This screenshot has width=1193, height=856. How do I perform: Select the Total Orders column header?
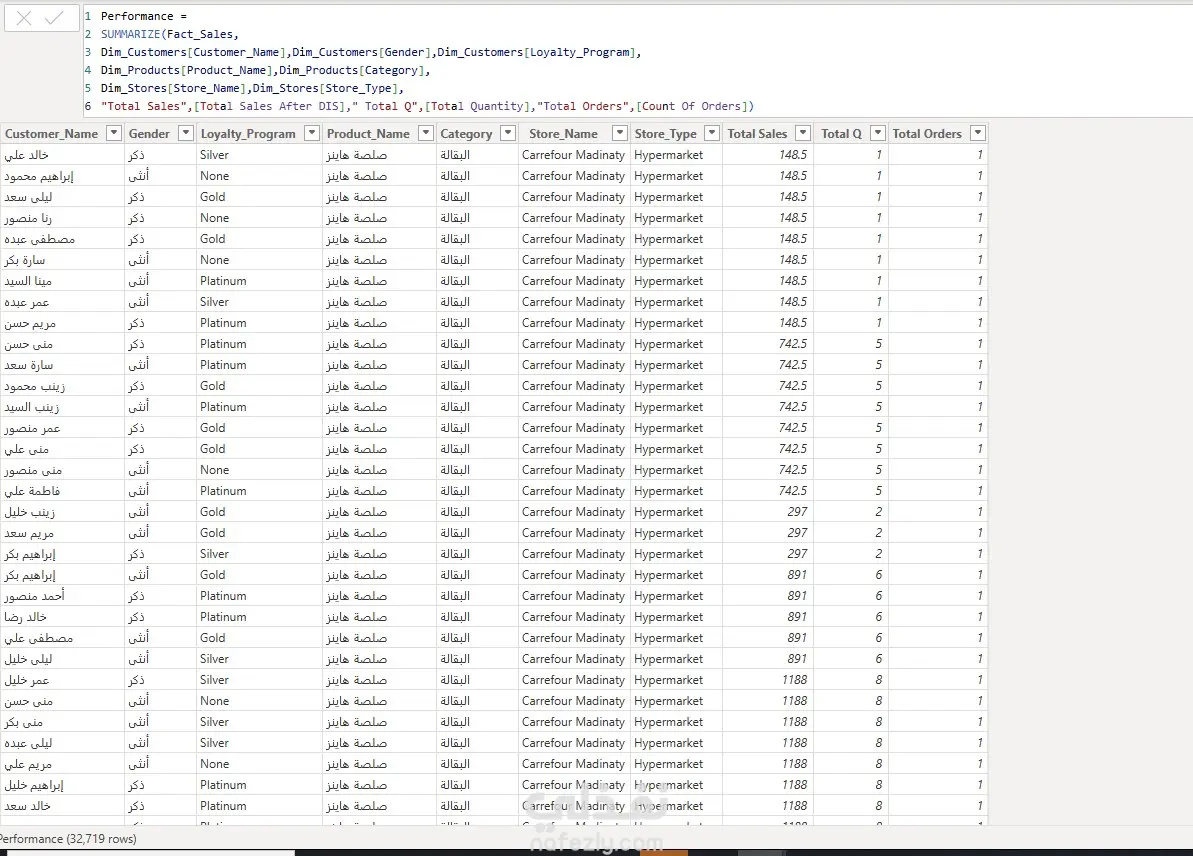point(927,134)
